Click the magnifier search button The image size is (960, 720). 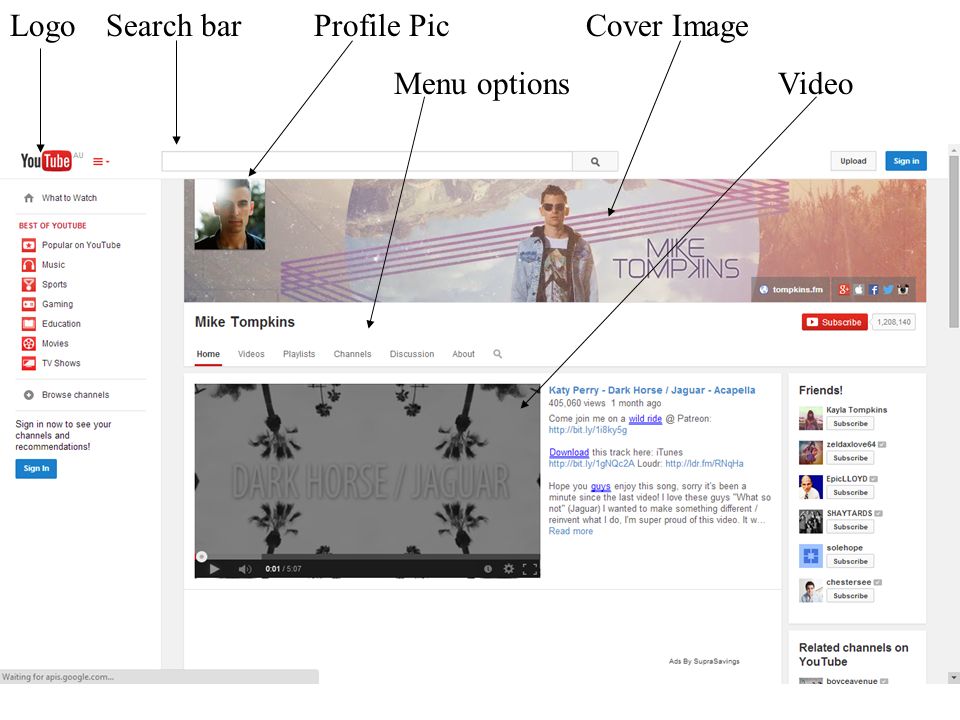click(x=595, y=162)
